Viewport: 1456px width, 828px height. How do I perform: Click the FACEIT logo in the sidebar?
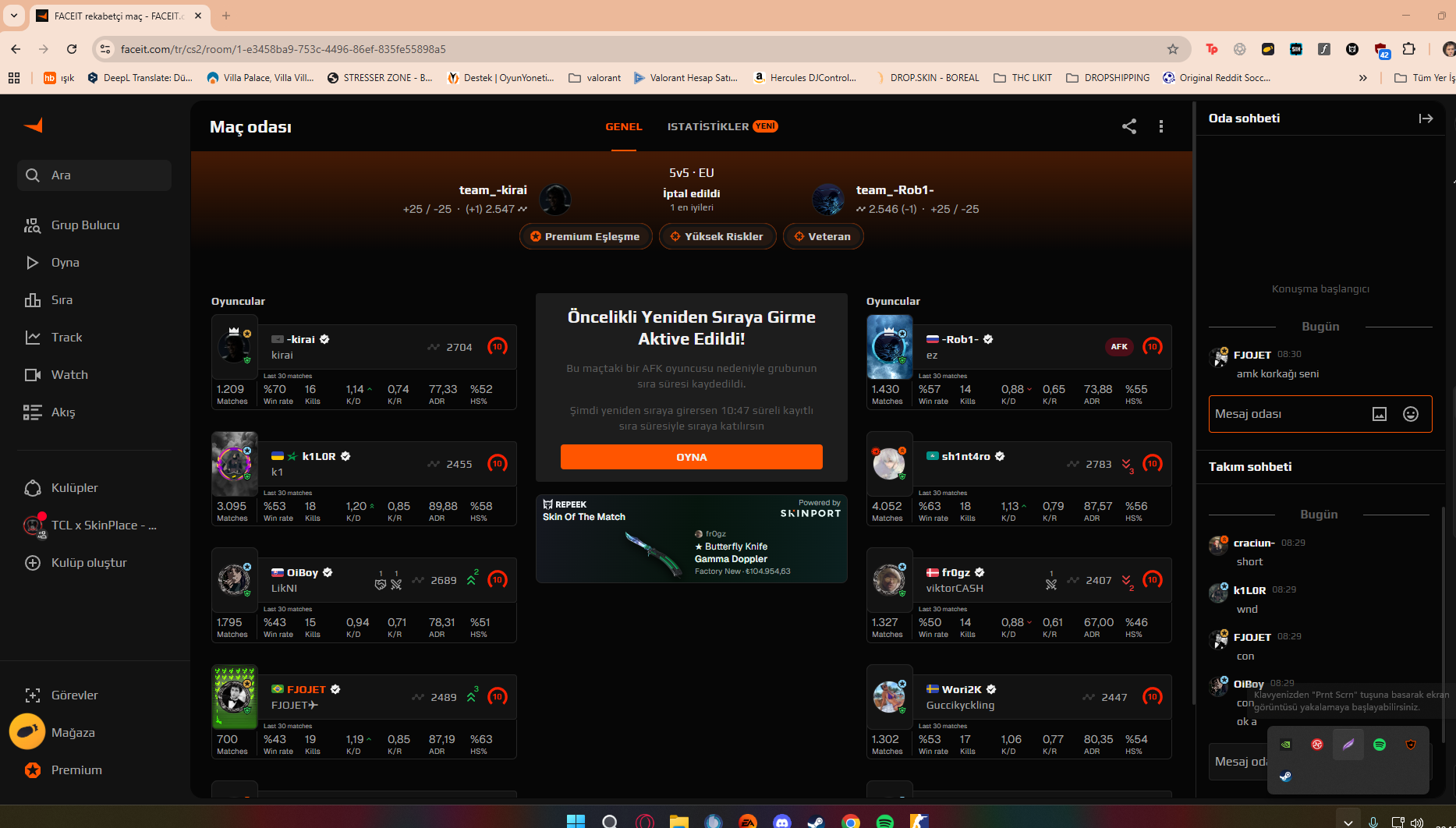[34, 126]
